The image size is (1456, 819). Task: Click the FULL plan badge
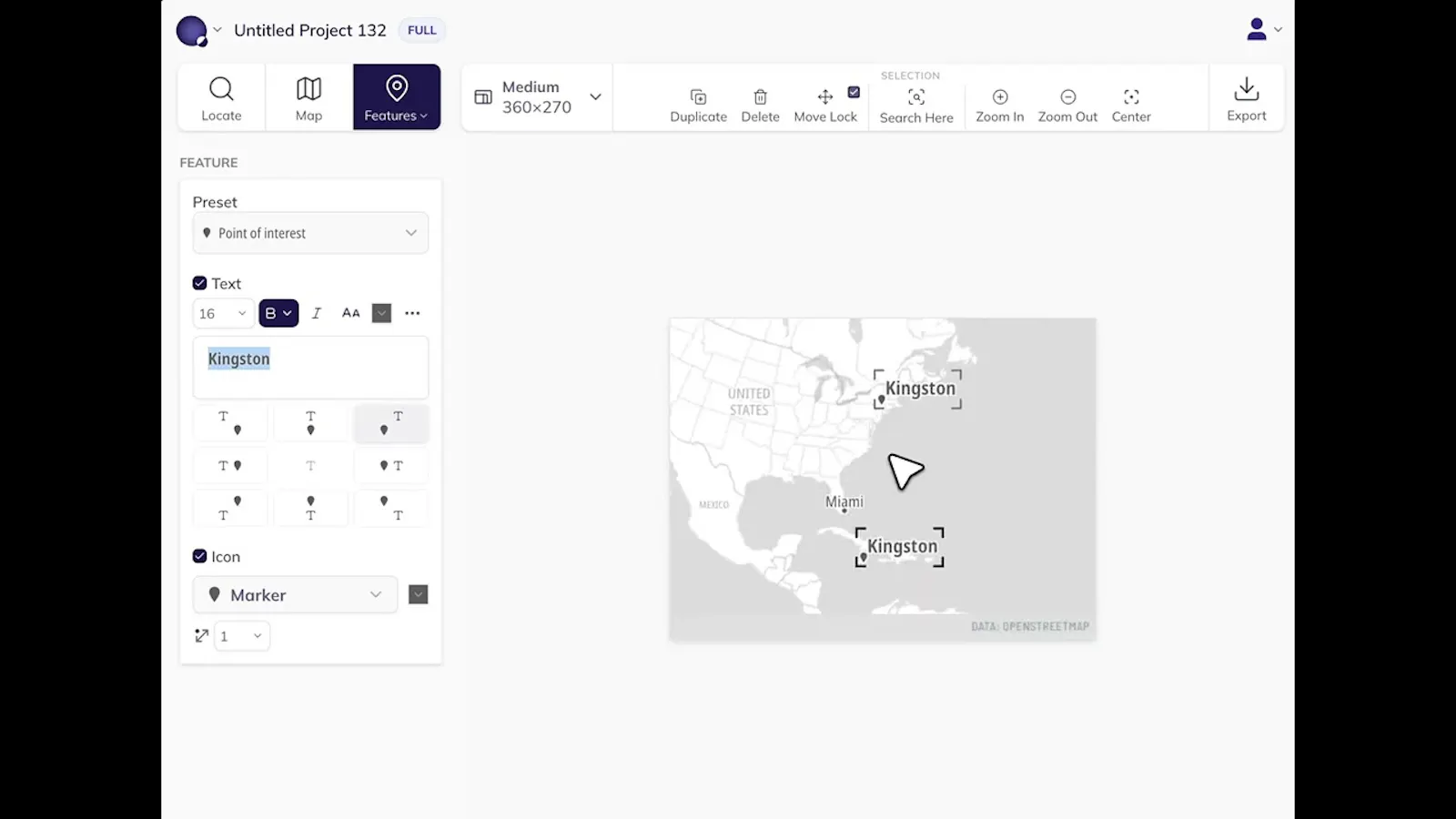pos(421,30)
